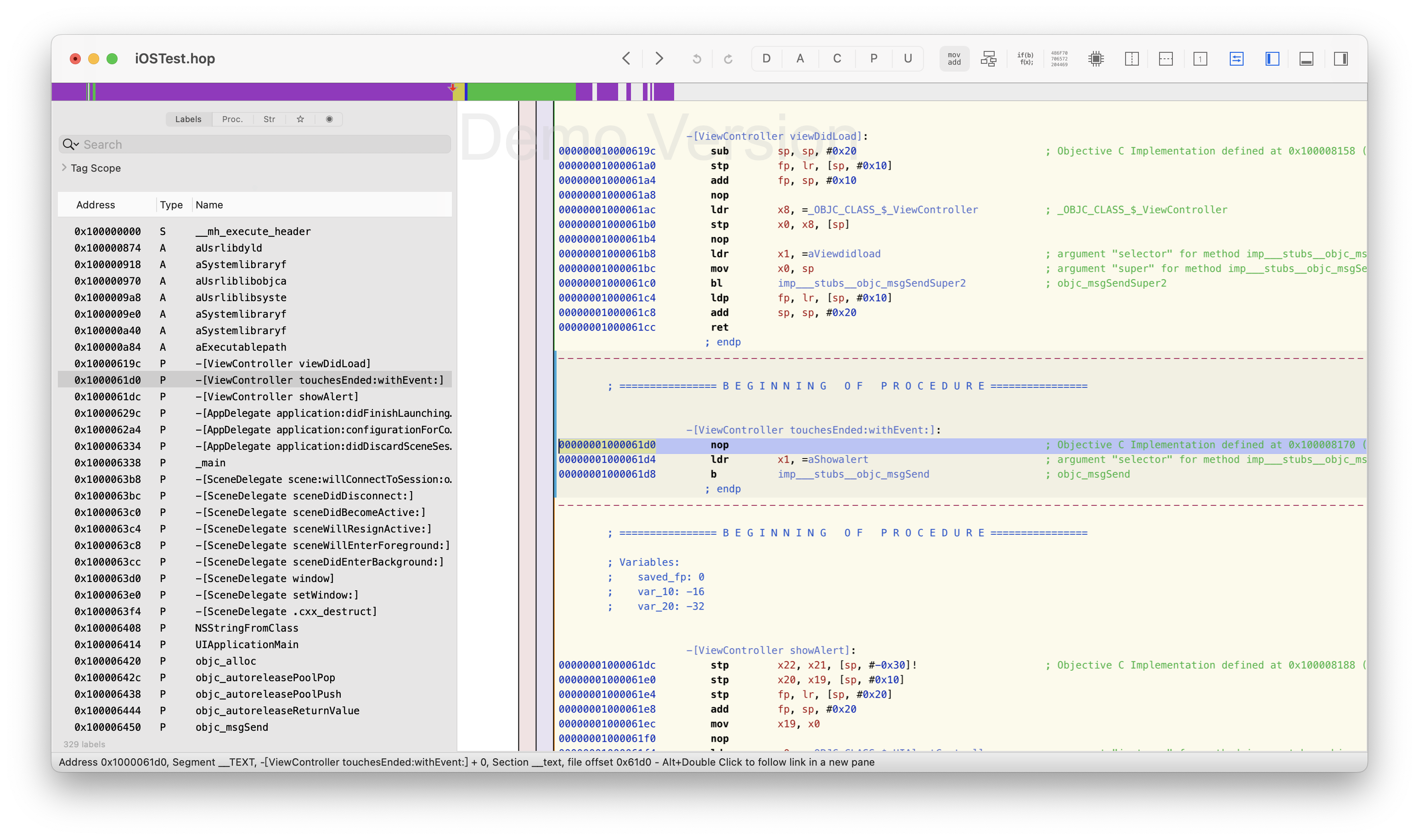Select -[SceneDelegate setWindow:] label
Image resolution: width=1419 pixels, height=840 pixels.
click(255, 595)
